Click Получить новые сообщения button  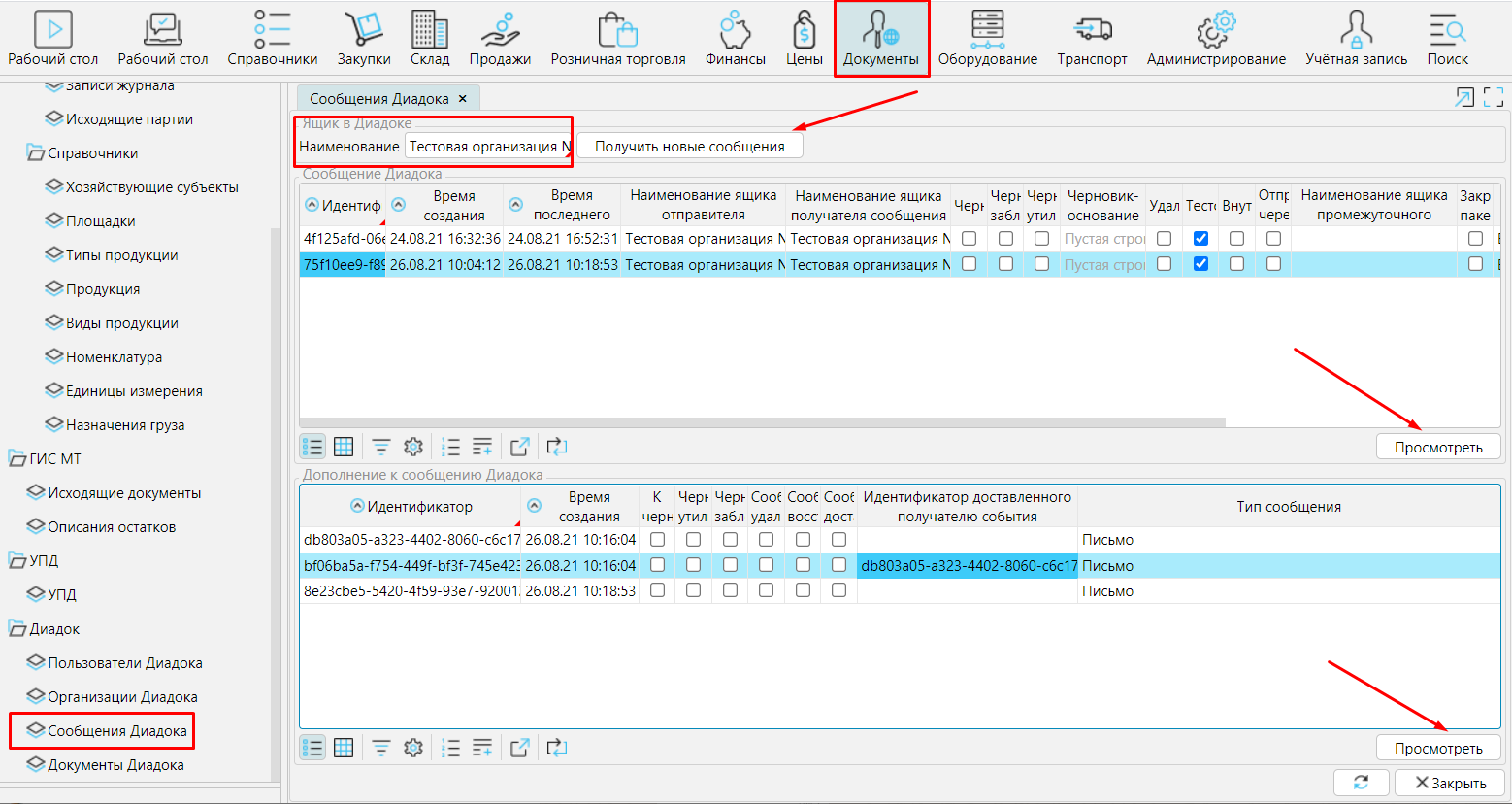(689, 147)
